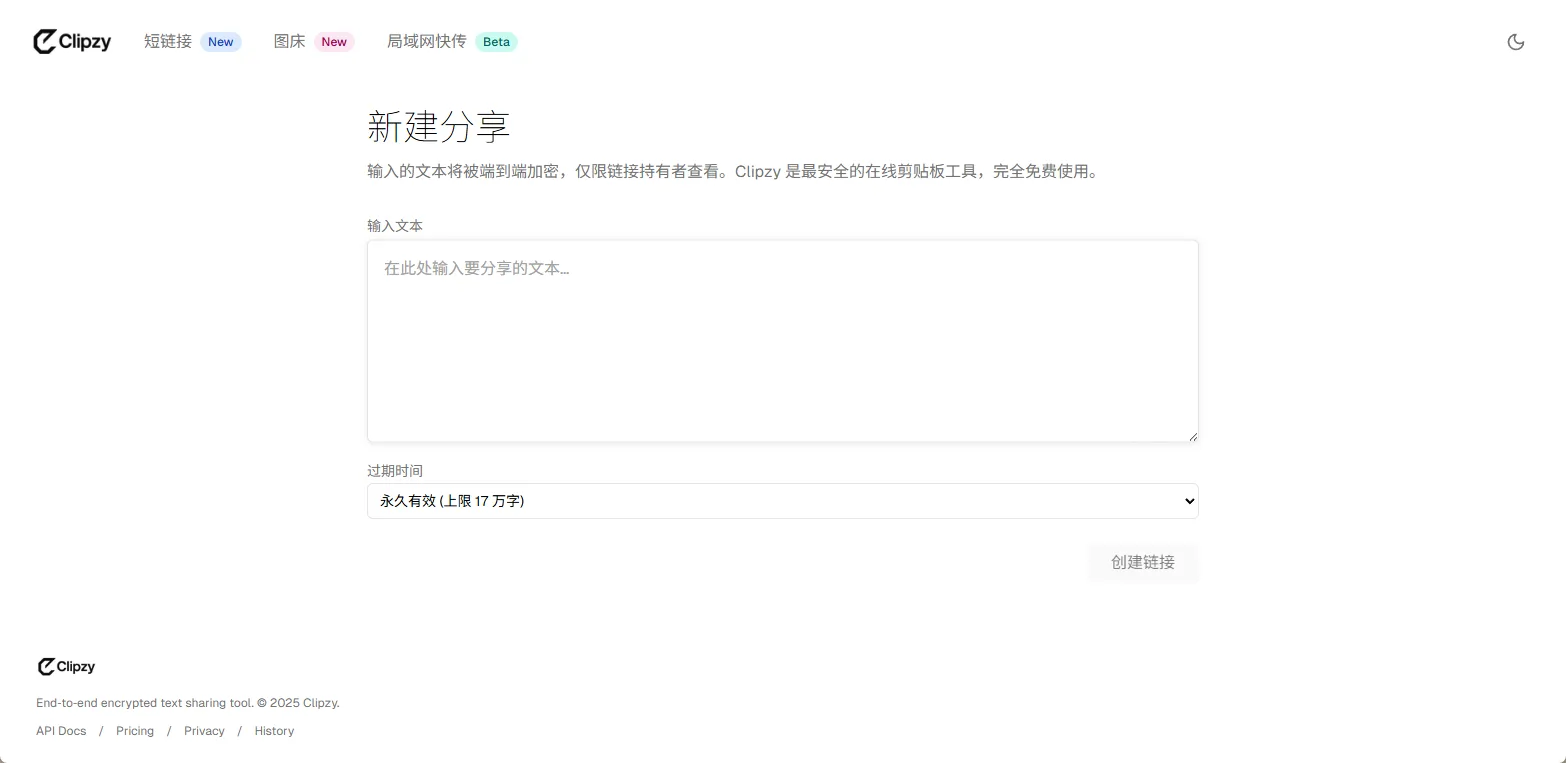Screen dimensions: 1566x763
Task: Click the Clipzy logo in the footer
Action: [x=66, y=667]
